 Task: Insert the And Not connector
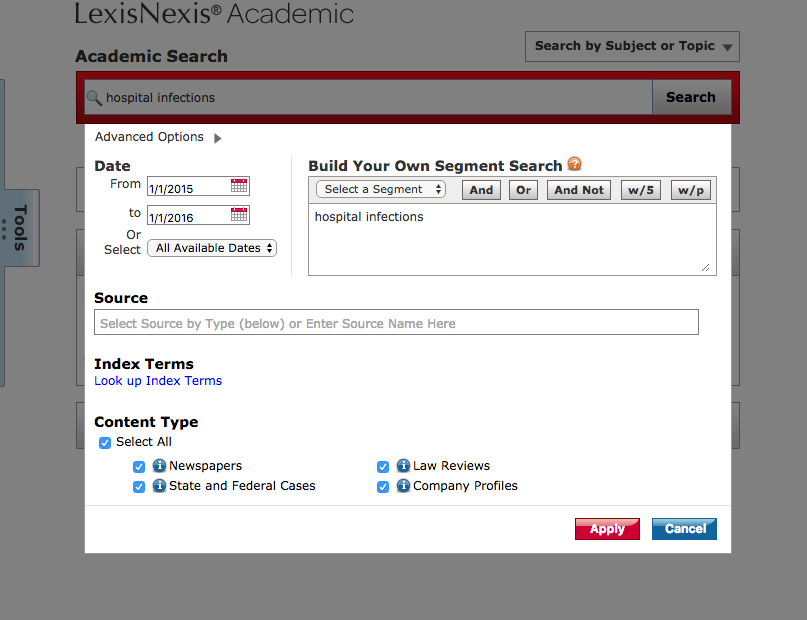point(579,190)
